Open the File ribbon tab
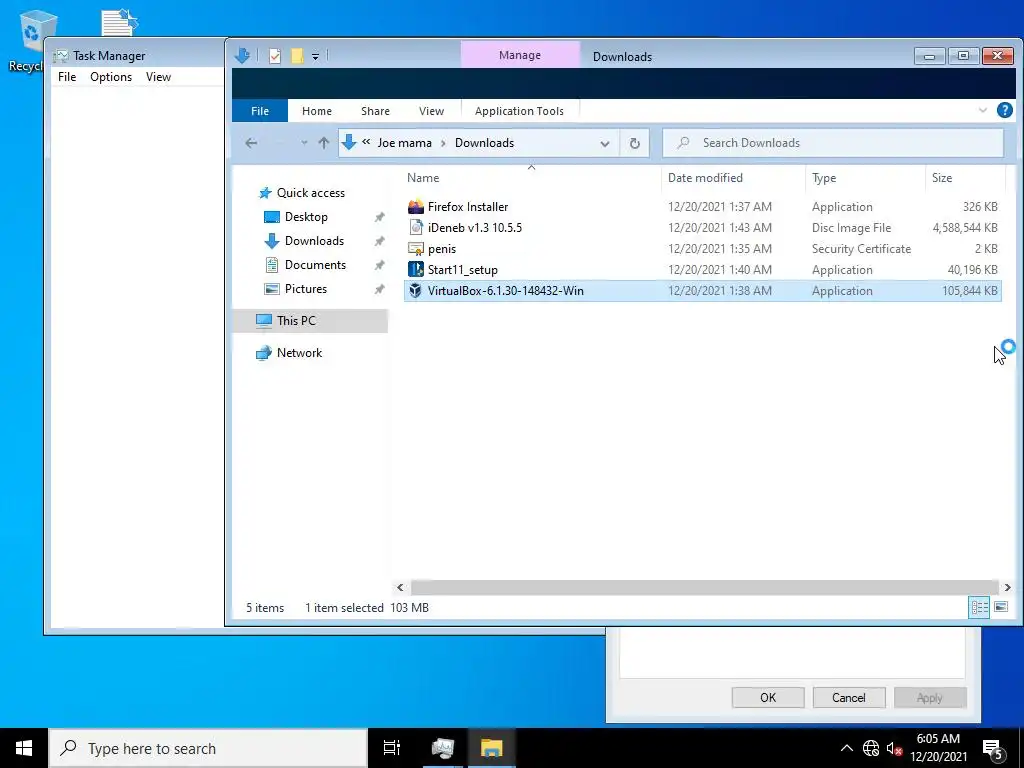 260,111
